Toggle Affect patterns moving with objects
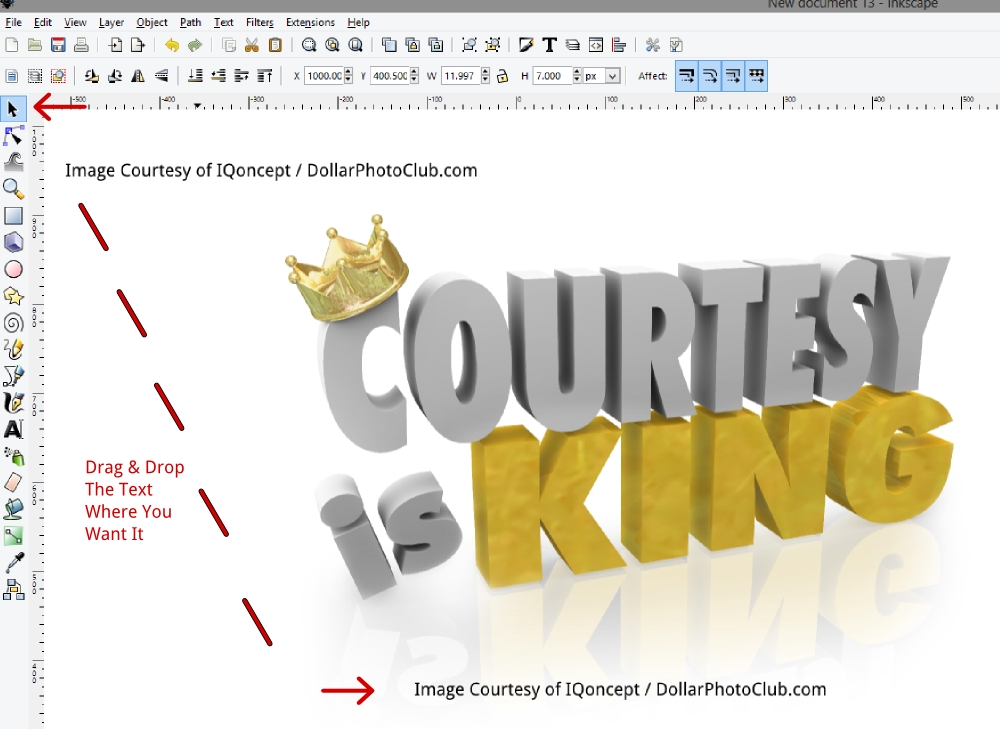The height and width of the screenshot is (729, 1000). [756, 77]
